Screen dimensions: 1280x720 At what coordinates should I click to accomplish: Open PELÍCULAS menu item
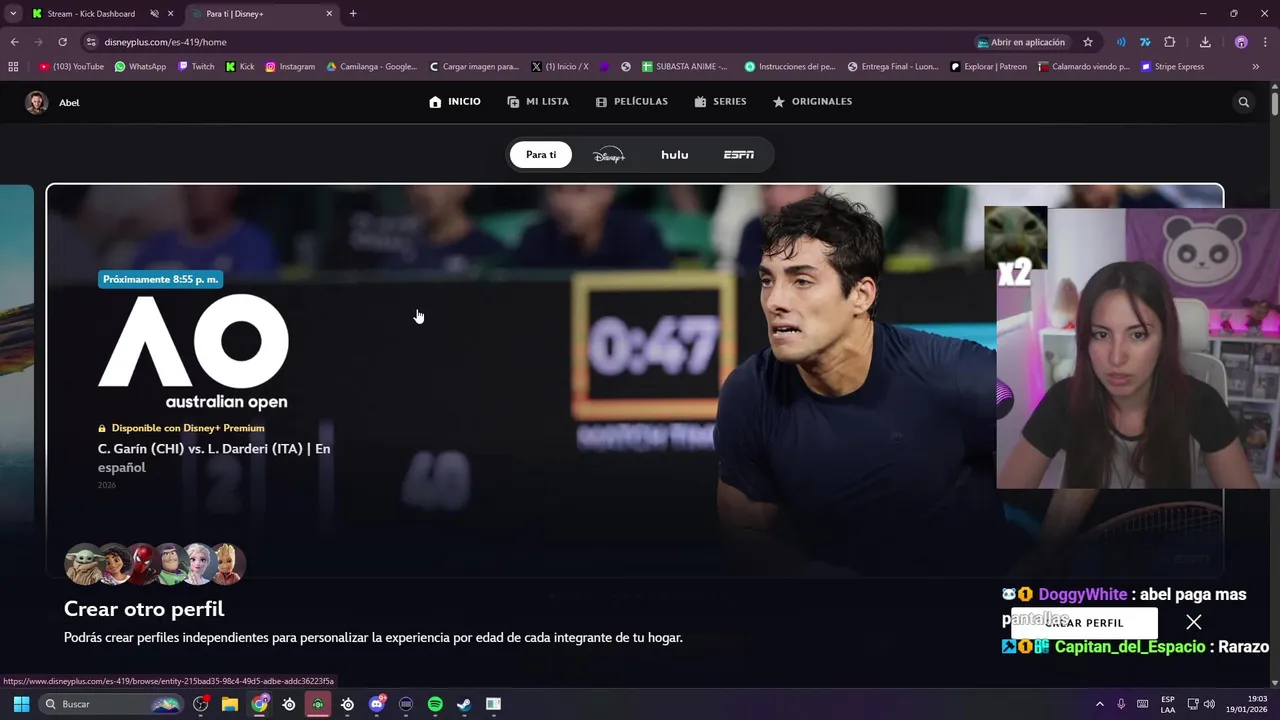[631, 102]
